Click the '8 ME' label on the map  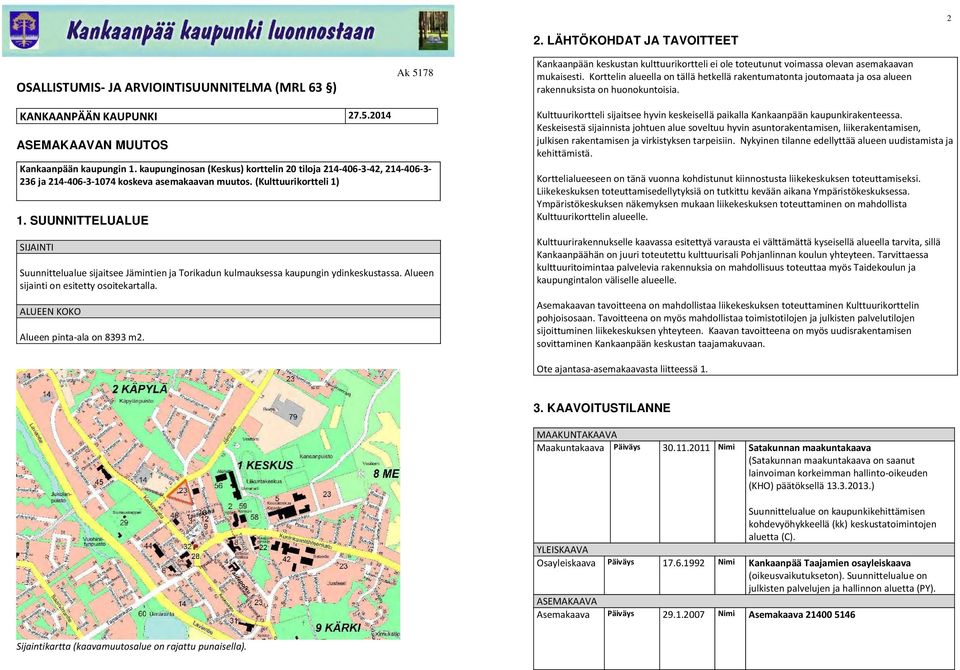point(386,473)
